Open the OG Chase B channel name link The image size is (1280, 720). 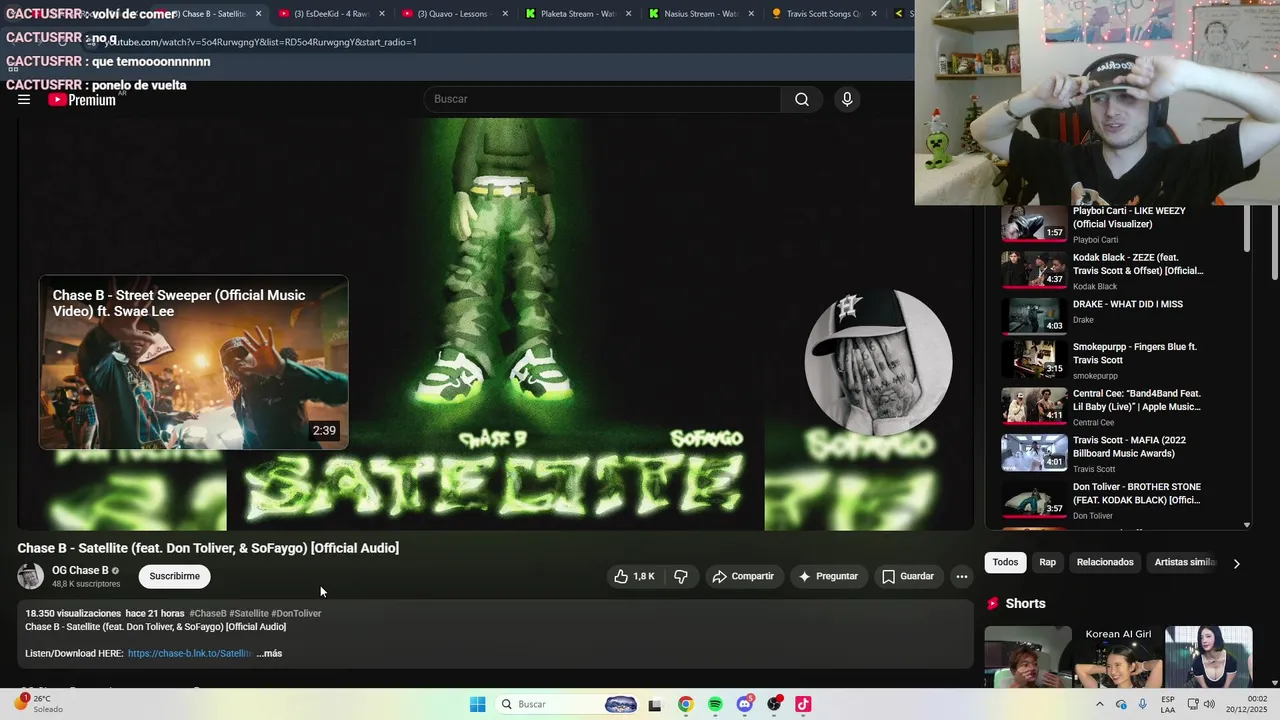click(80, 570)
